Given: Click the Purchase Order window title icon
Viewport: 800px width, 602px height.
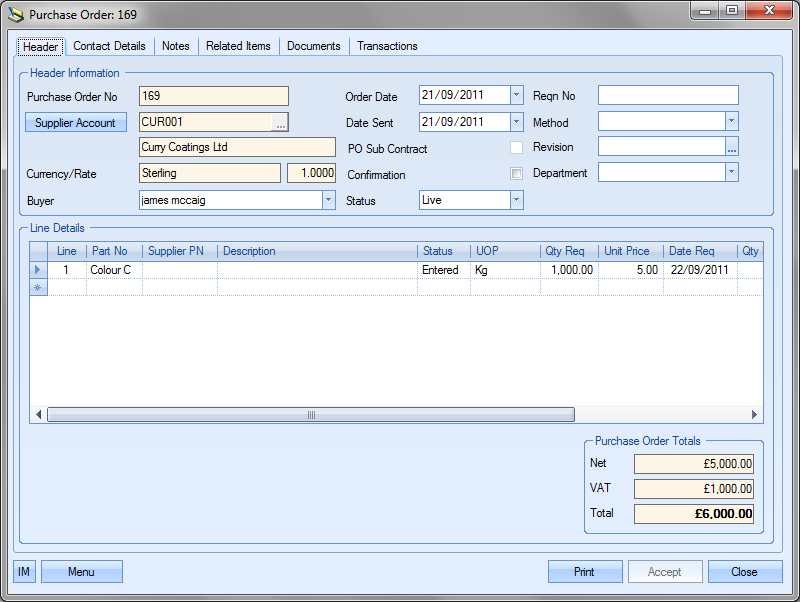Looking at the screenshot, I should point(16,15).
